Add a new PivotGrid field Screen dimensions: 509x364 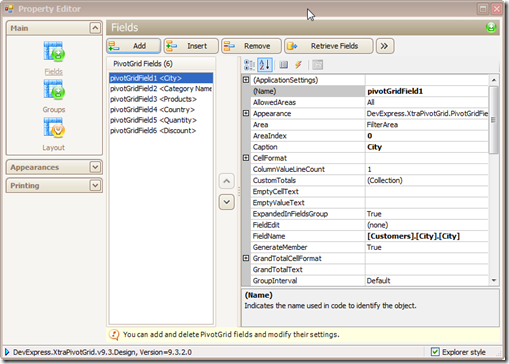[134, 46]
